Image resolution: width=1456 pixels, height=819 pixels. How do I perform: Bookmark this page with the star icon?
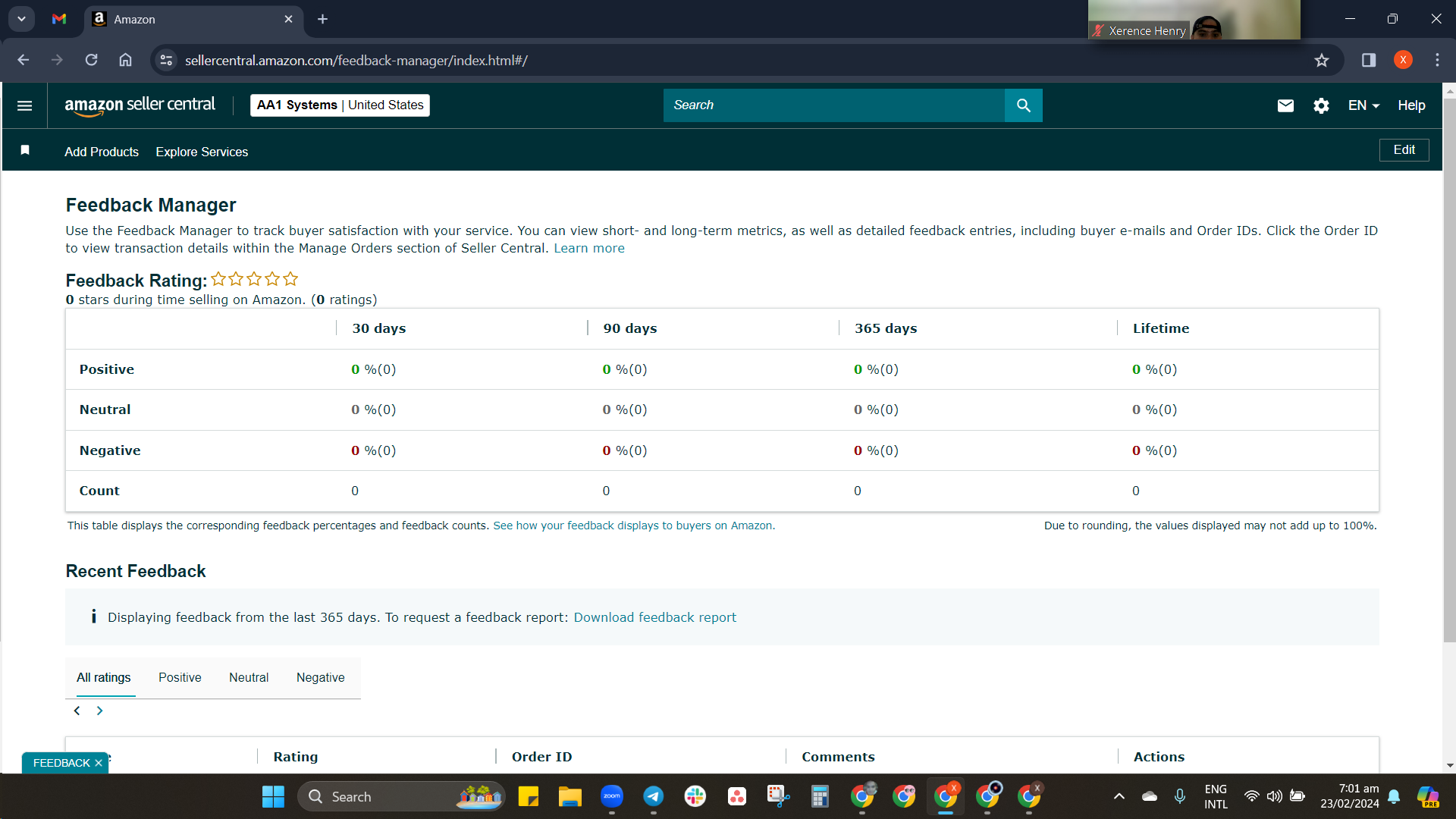tap(1322, 60)
